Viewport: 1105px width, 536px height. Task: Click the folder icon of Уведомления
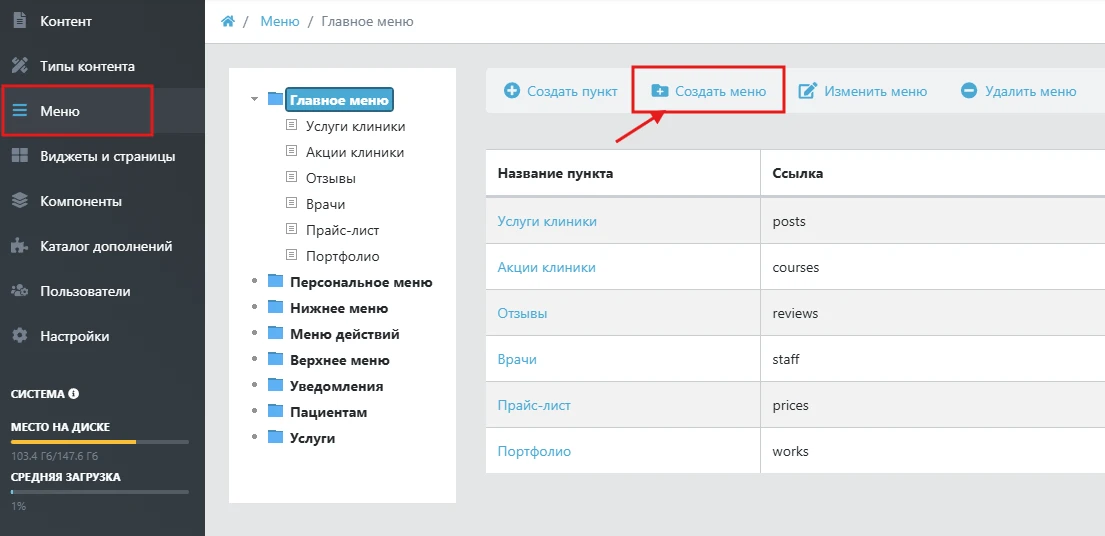click(276, 386)
